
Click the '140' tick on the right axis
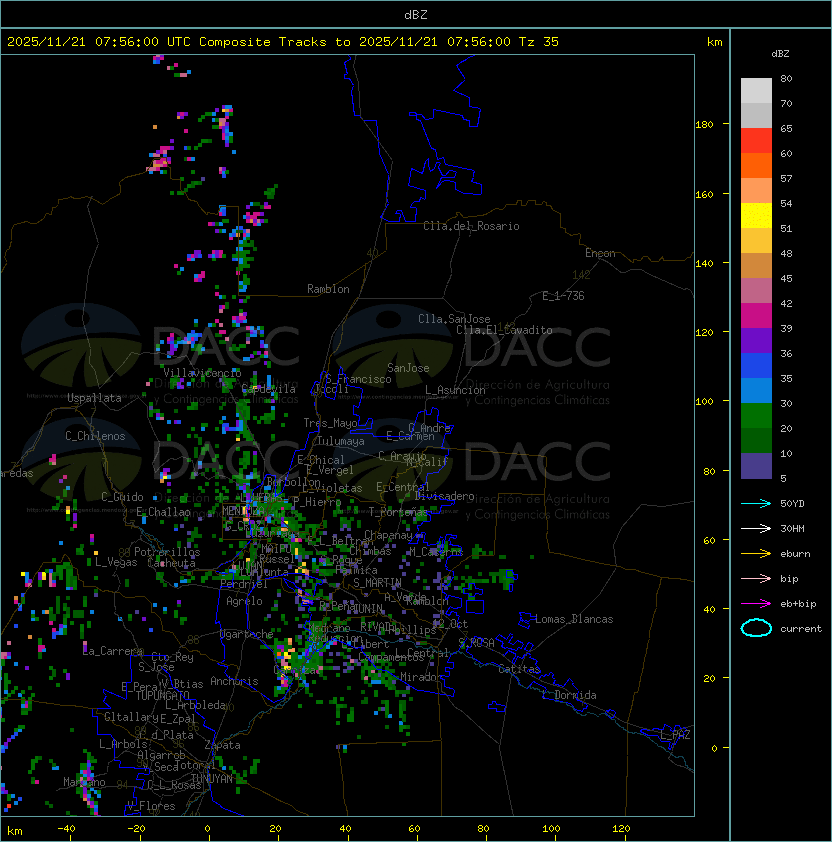coord(704,264)
